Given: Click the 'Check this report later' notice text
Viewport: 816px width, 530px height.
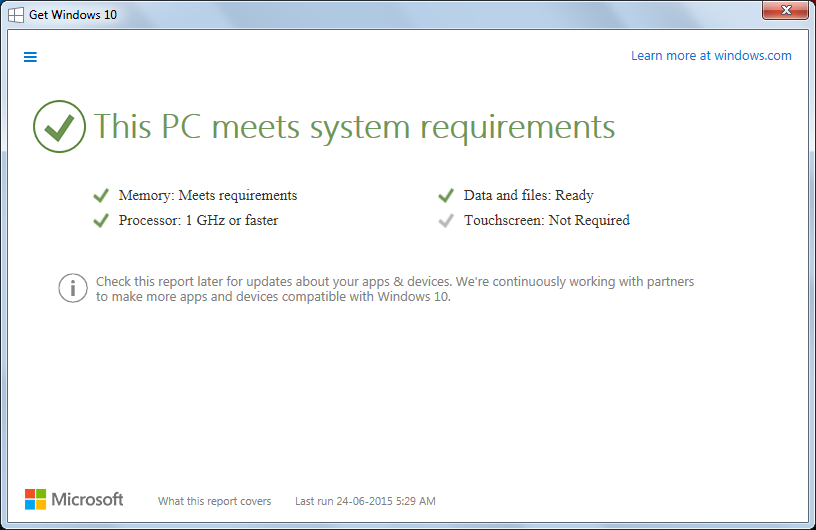Looking at the screenshot, I should point(395,289).
